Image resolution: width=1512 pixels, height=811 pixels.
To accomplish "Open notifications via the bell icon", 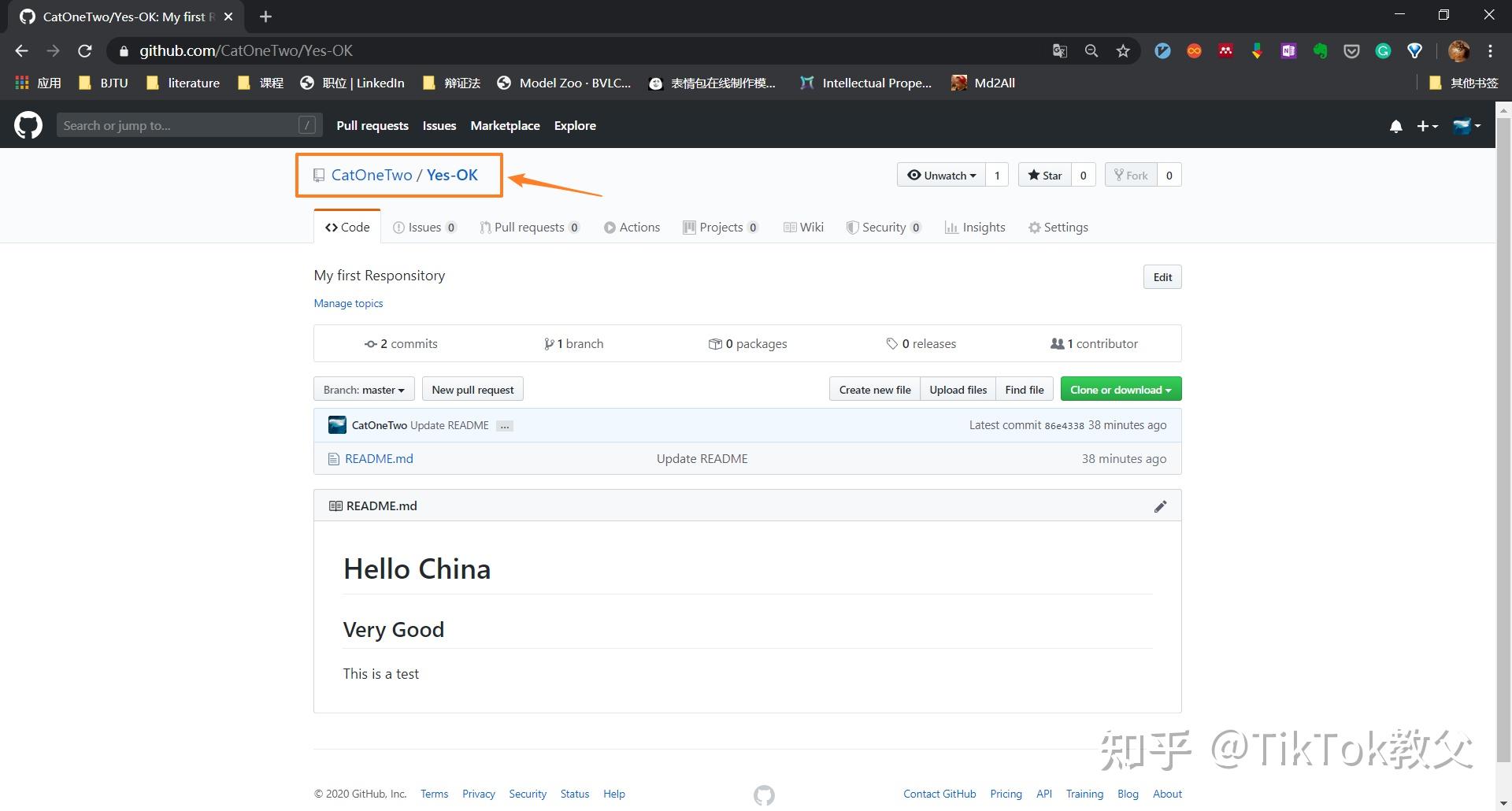I will pos(1395,126).
